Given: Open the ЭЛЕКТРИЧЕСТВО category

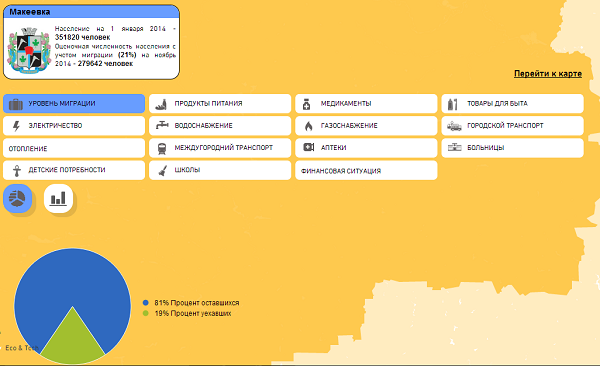Looking at the screenshot, I should coord(74,126).
